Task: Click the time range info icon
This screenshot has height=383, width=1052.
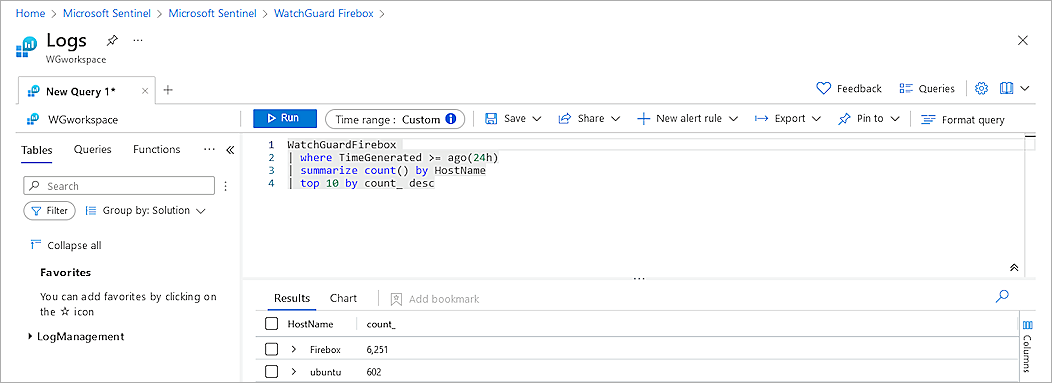Action: pos(451,119)
